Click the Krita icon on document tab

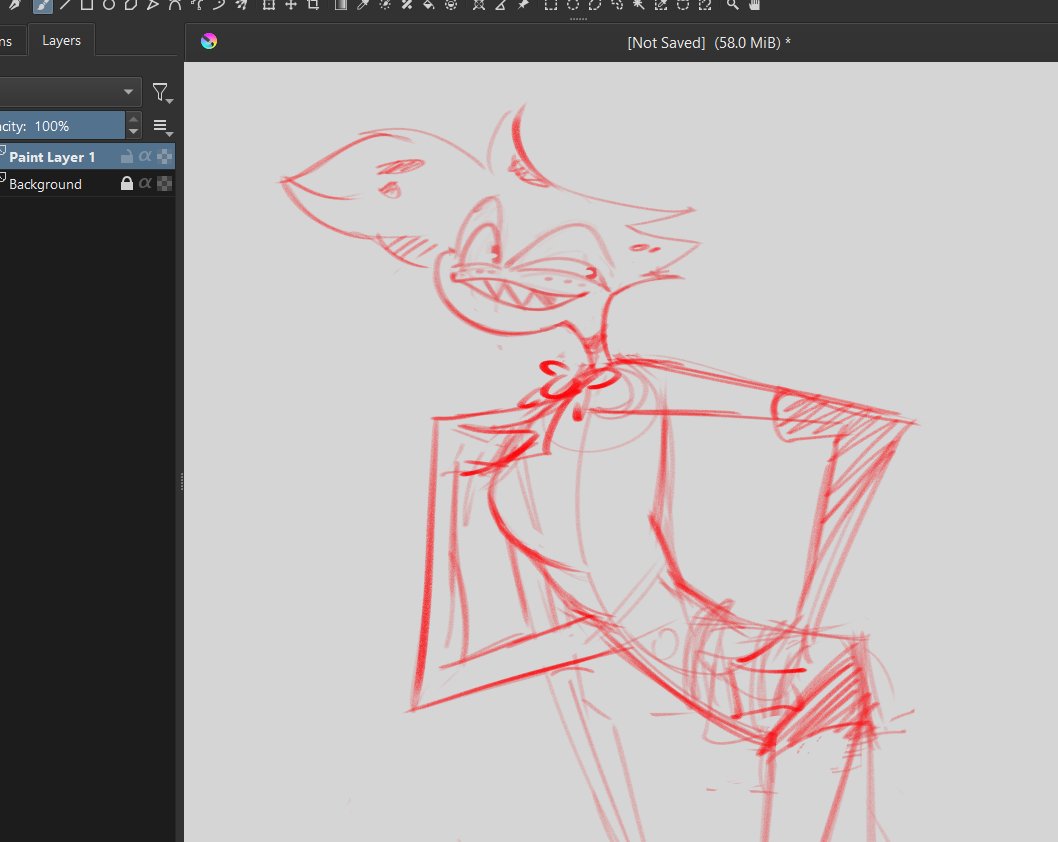pos(209,41)
